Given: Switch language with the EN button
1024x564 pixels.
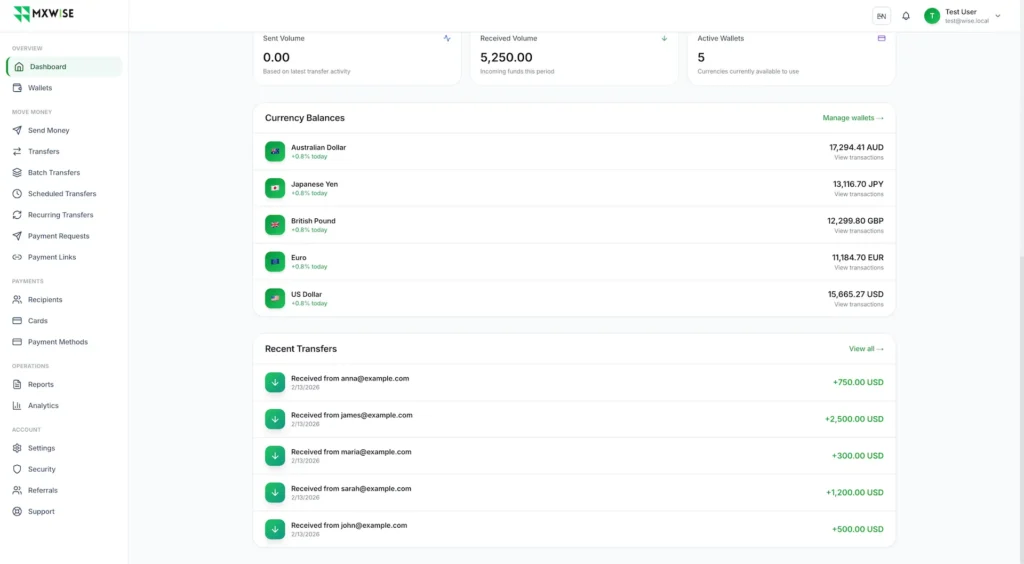Looking at the screenshot, I should tap(881, 16).
